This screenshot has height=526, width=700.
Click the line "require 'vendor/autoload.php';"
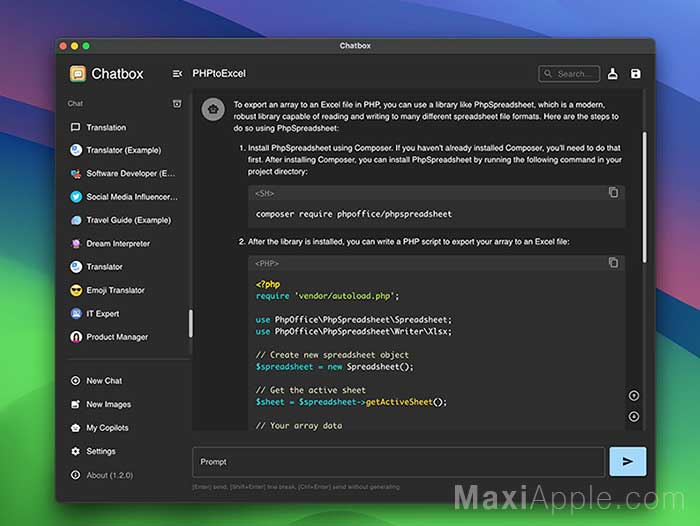point(327,296)
